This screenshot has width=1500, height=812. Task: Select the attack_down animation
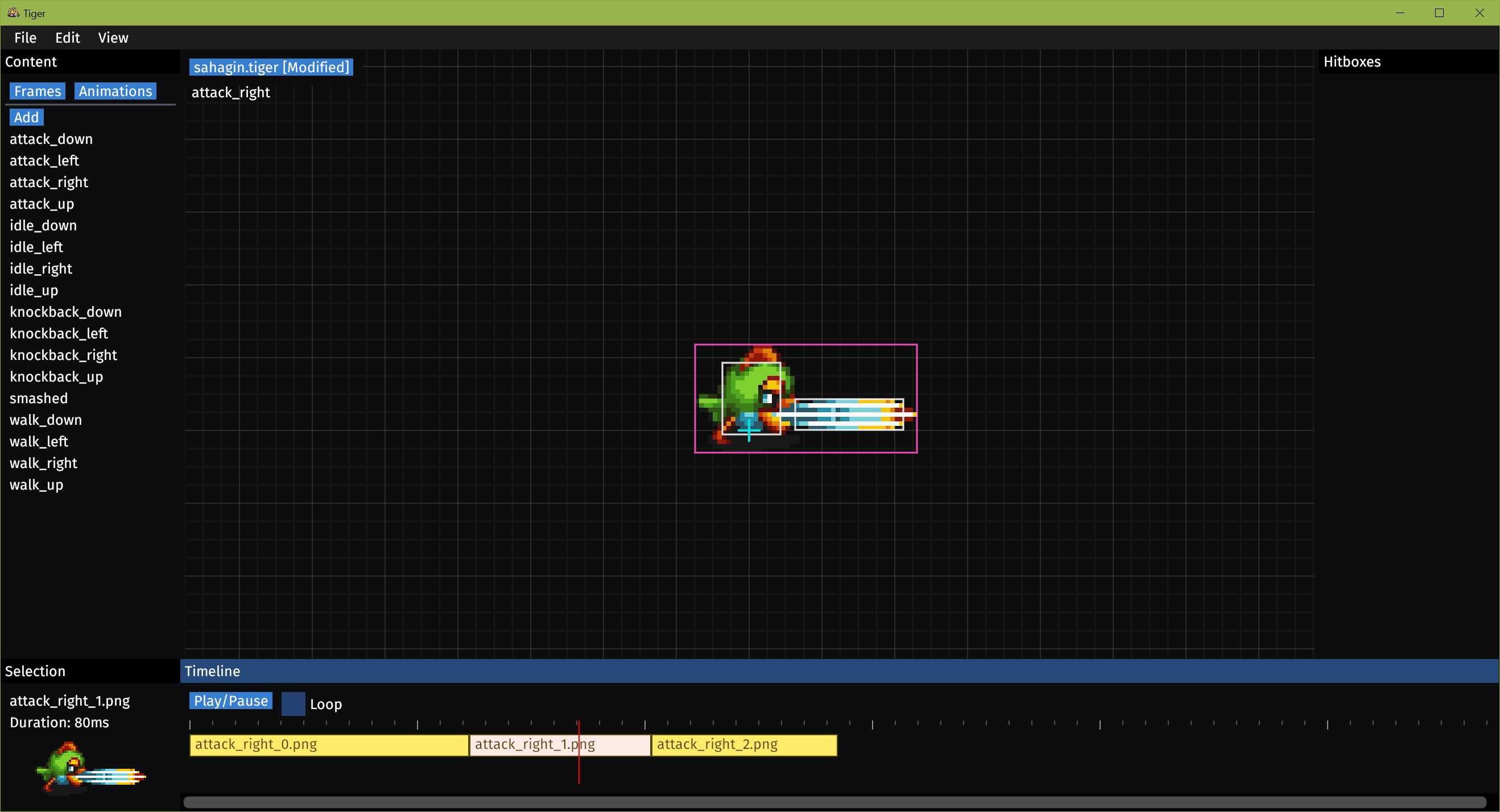click(51, 139)
